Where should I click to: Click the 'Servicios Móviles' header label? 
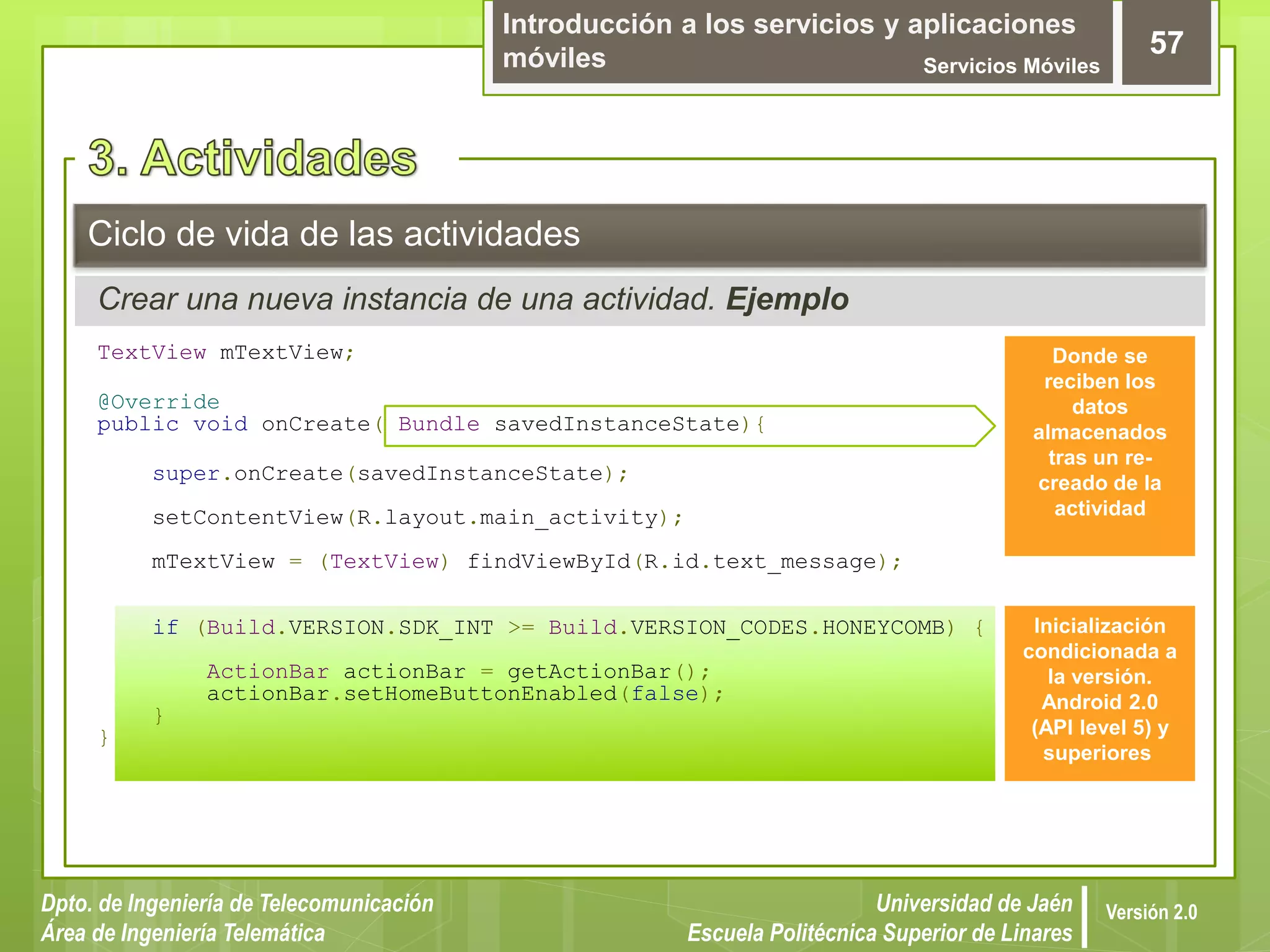(x=1011, y=66)
